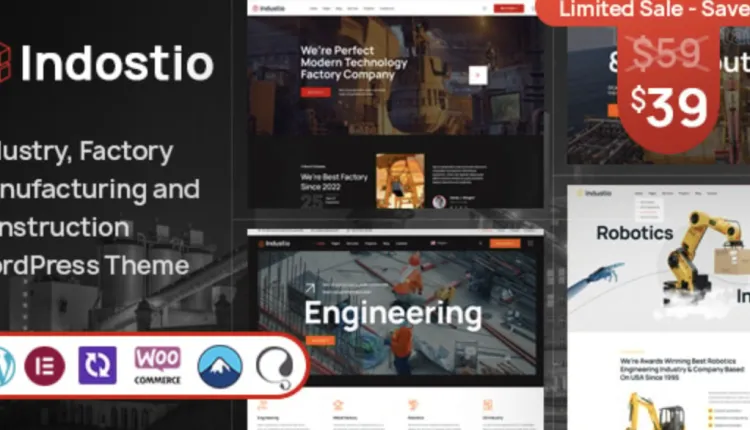Click the WooCommerce logo
The width and height of the screenshot is (750, 430).
point(157,366)
